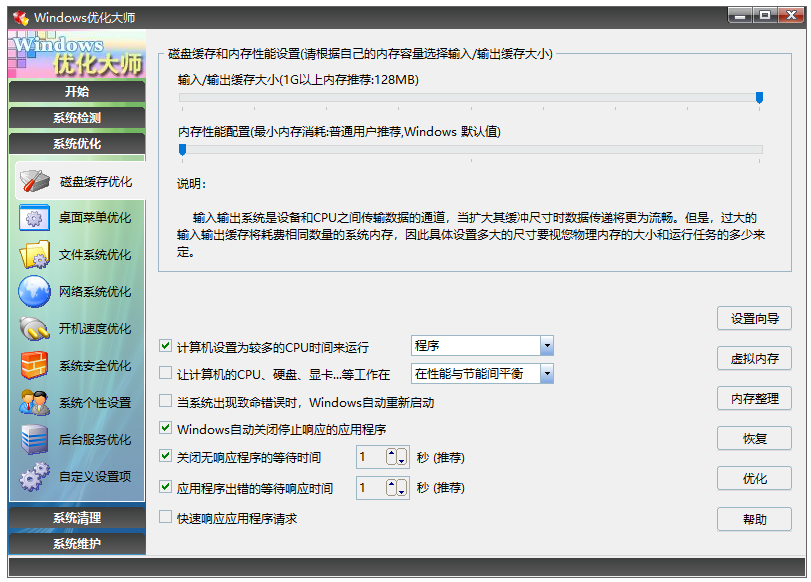This screenshot has width=811, height=582.
Task: Switch to the 开始 section
Action: (x=77, y=92)
